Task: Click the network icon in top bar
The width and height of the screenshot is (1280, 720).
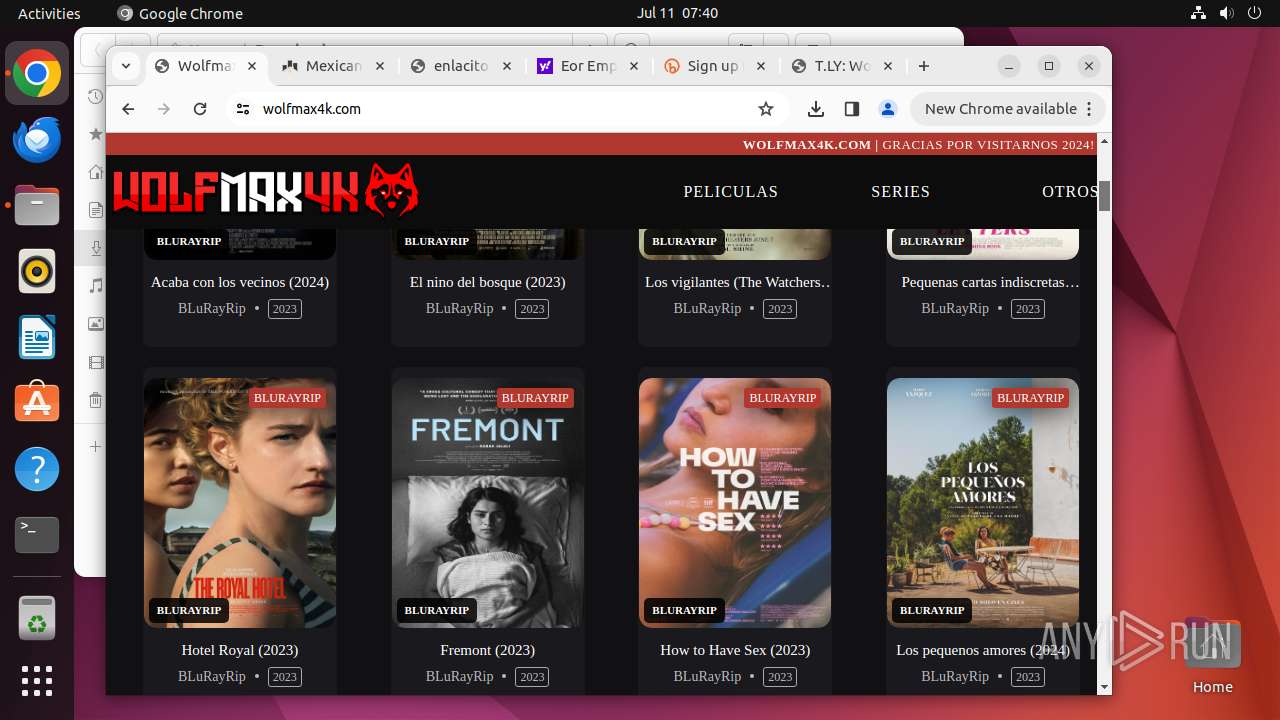Action: coord(1199,13)
